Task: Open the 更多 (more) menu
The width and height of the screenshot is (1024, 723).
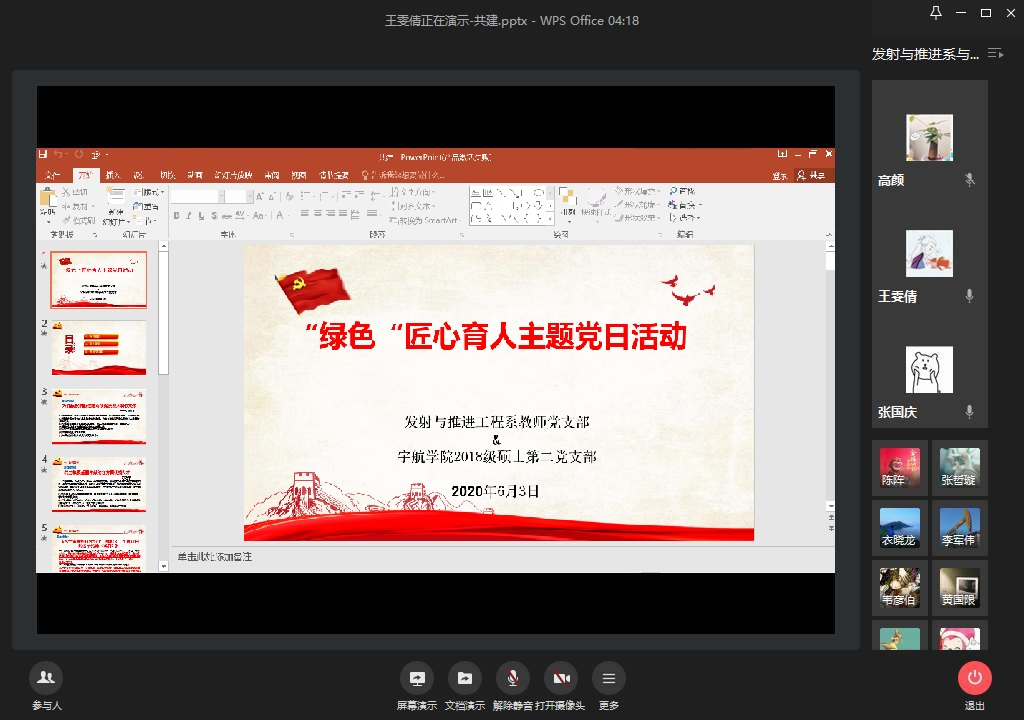Action: (608, 678)
